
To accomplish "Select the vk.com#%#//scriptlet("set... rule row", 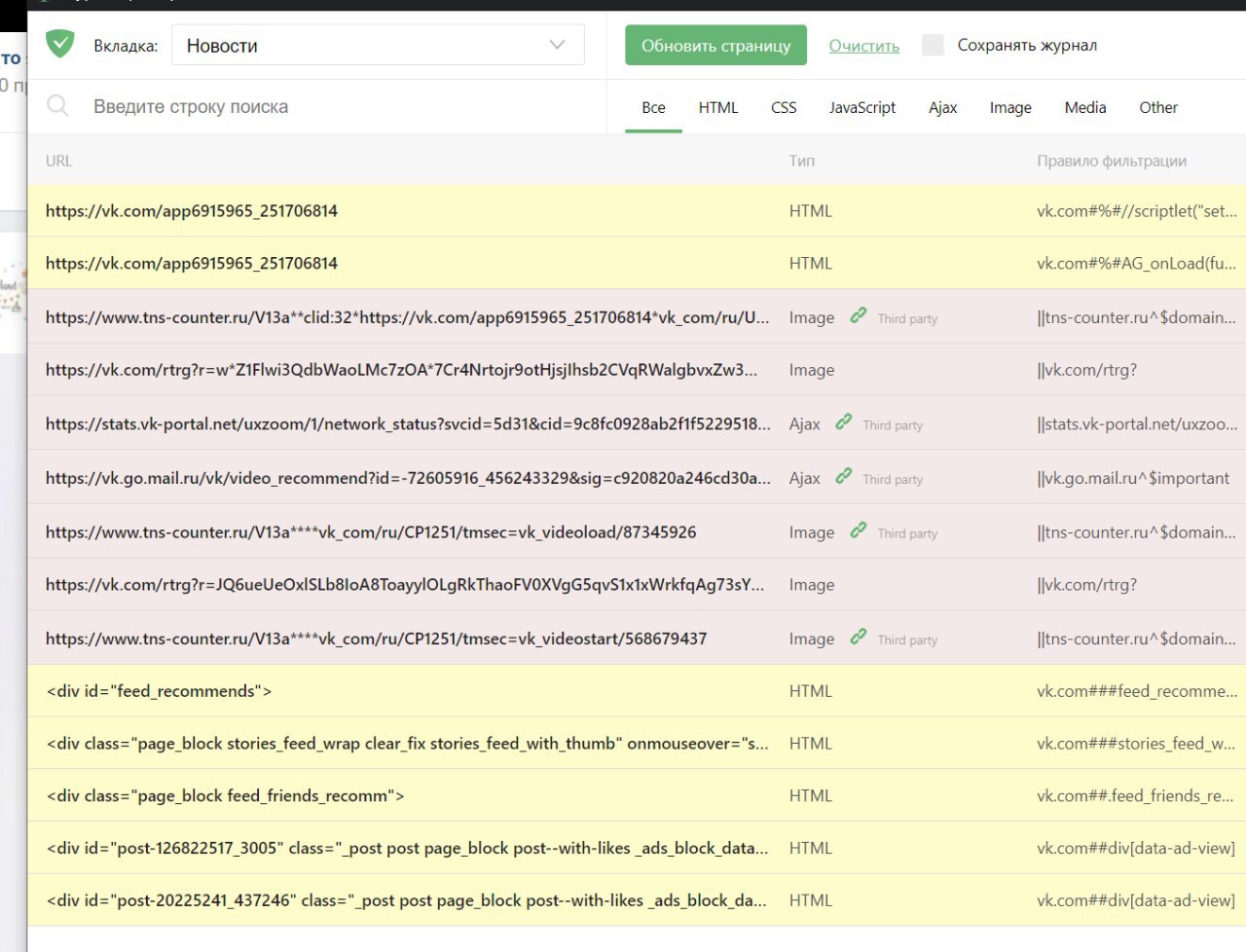I will tap(637, 210).
